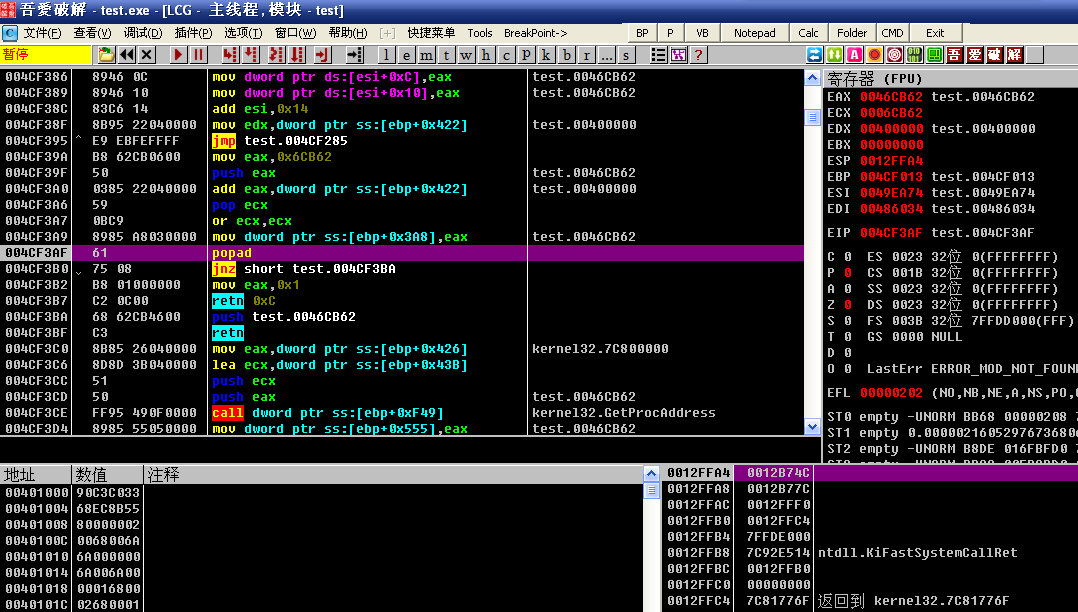
Task: Click the CMD button
Action: click(892, 33)
